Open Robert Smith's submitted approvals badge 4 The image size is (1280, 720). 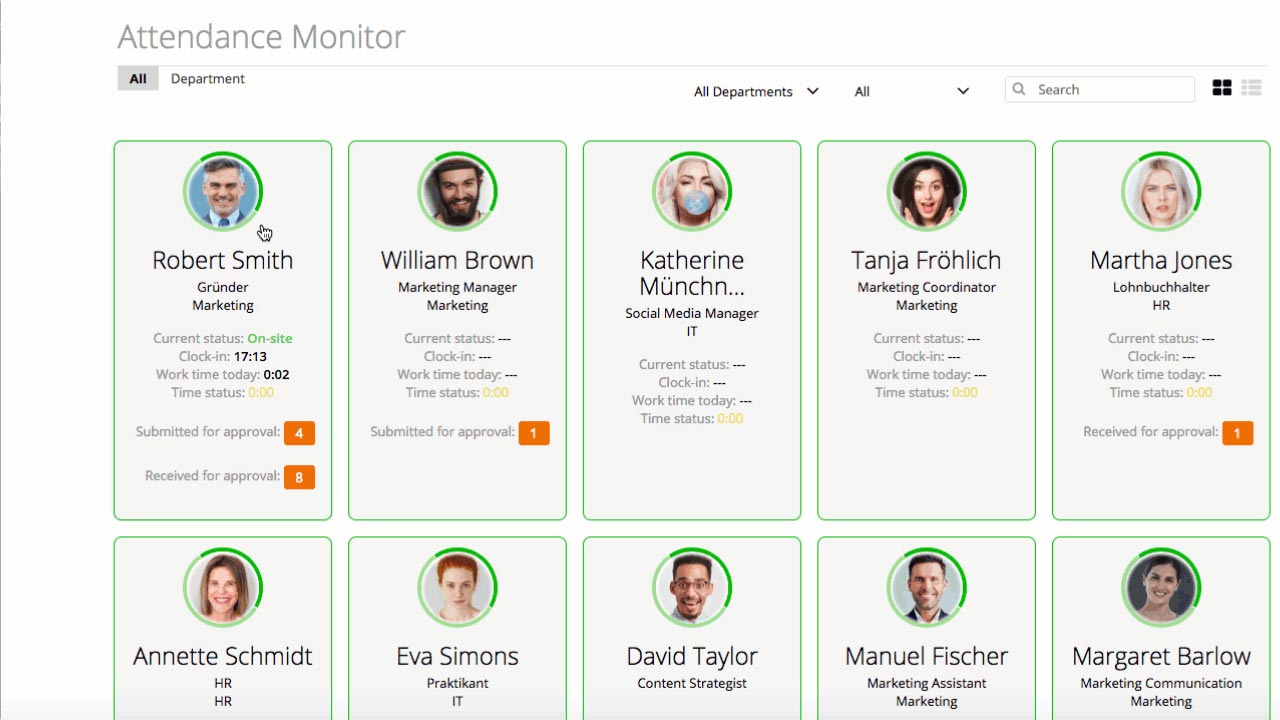click(299, 433)
